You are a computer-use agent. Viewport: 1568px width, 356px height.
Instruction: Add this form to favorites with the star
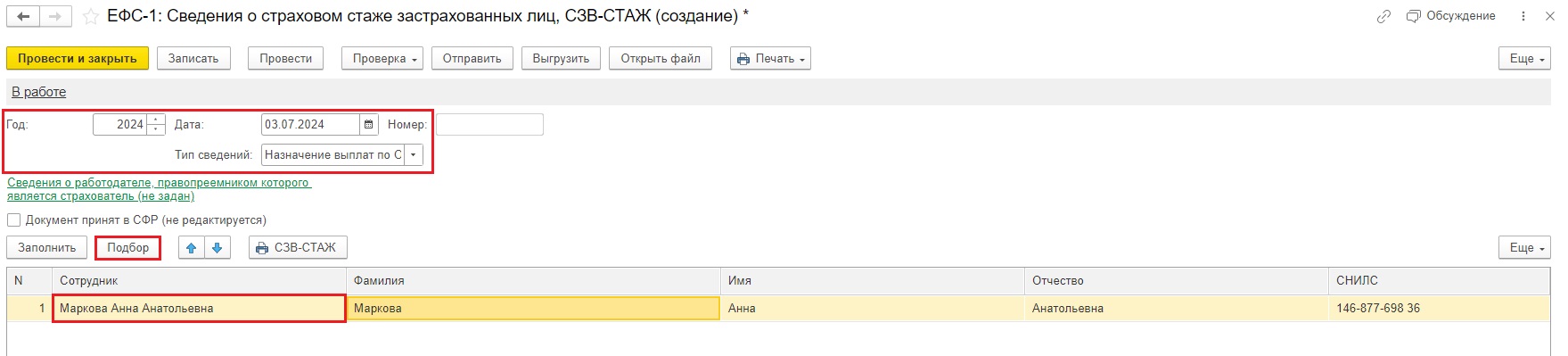(x=90, y=16)
